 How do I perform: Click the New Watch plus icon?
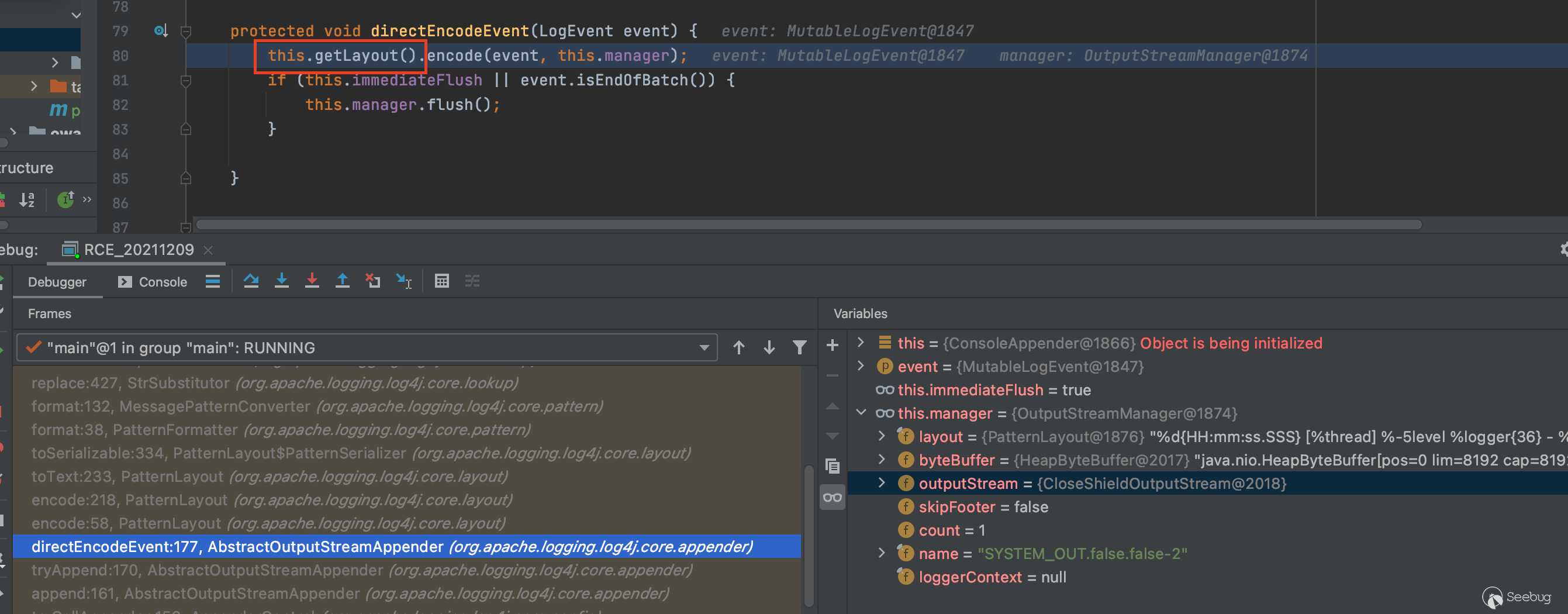pos(832,346)
